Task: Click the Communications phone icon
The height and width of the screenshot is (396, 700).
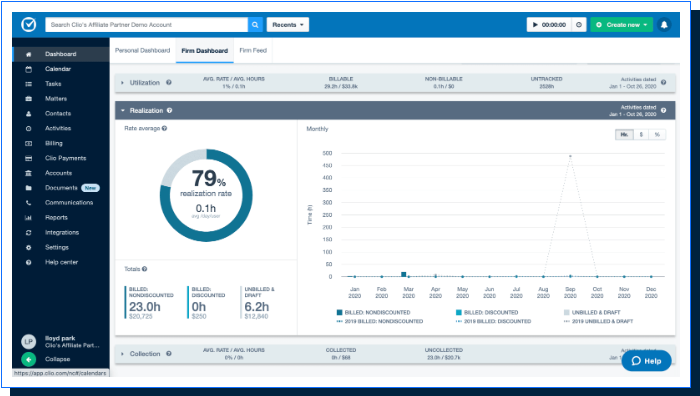Action: (29, 203)
